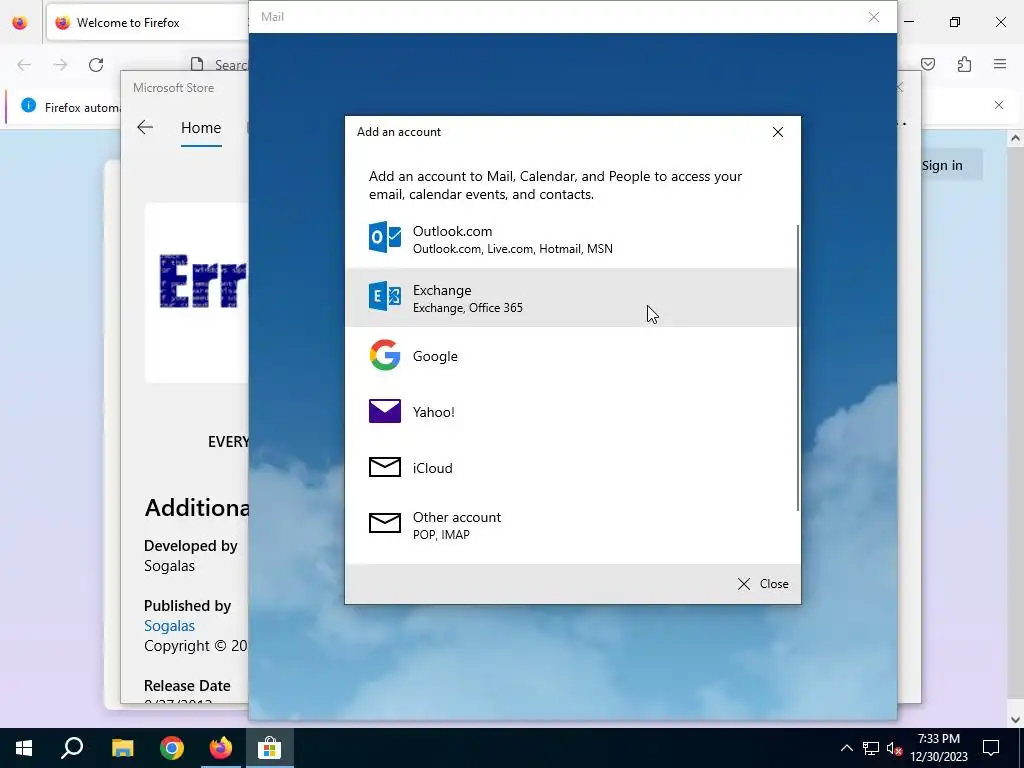Click the Mail window title
The height and width of the screenshot is (768, 1024).
click(x=272, y=17)
